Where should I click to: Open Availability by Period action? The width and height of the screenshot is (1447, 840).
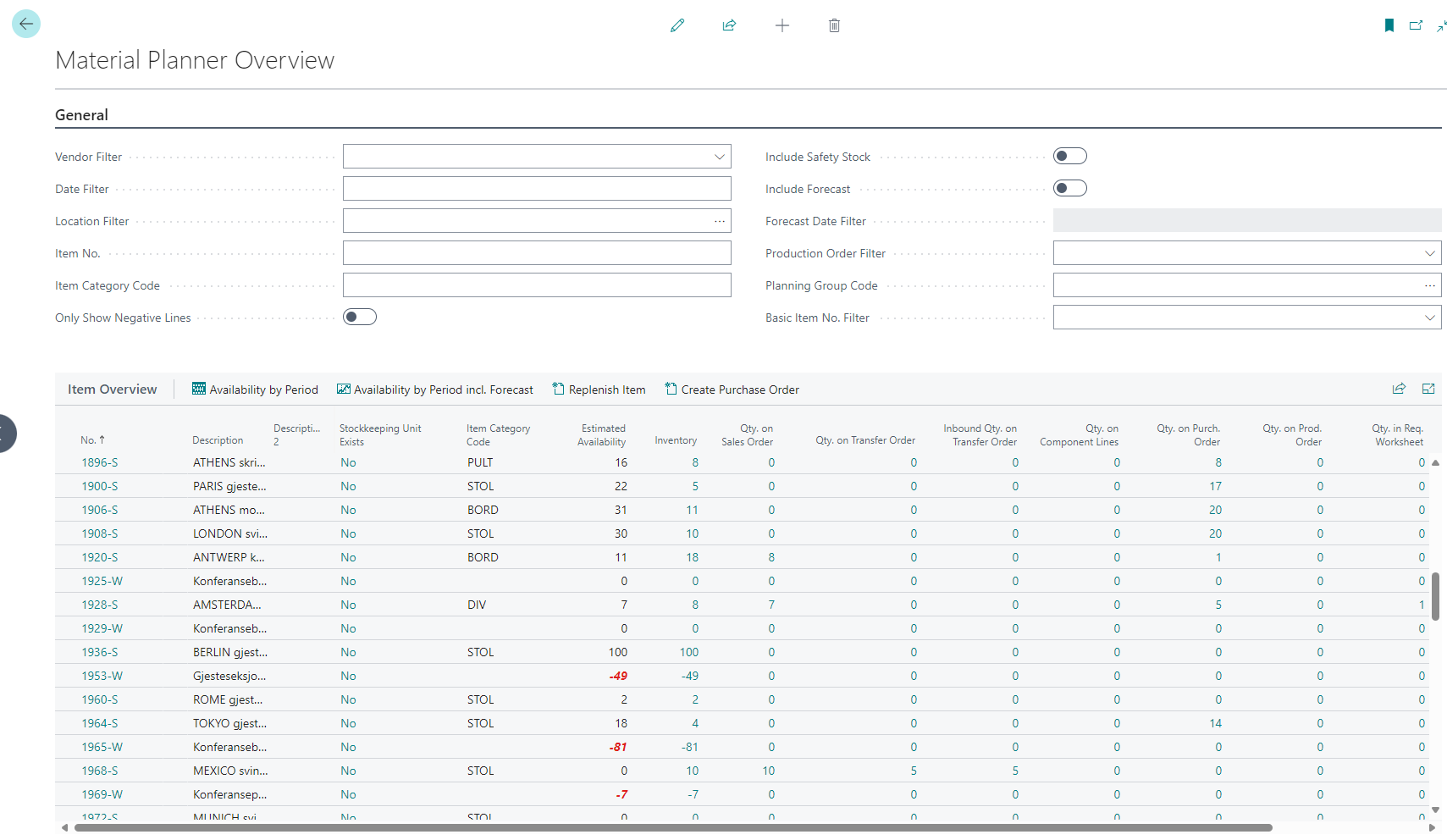(x=255, y=390)
